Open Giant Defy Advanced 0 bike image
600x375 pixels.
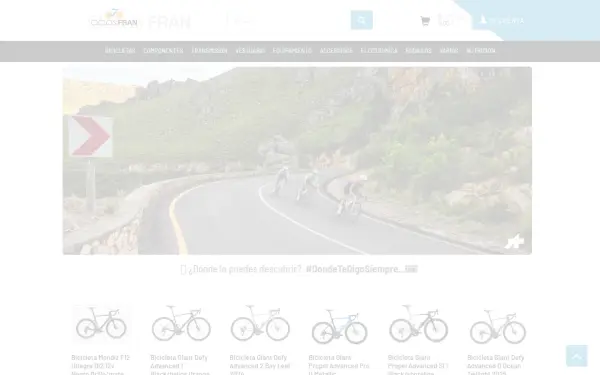(497, 326)
